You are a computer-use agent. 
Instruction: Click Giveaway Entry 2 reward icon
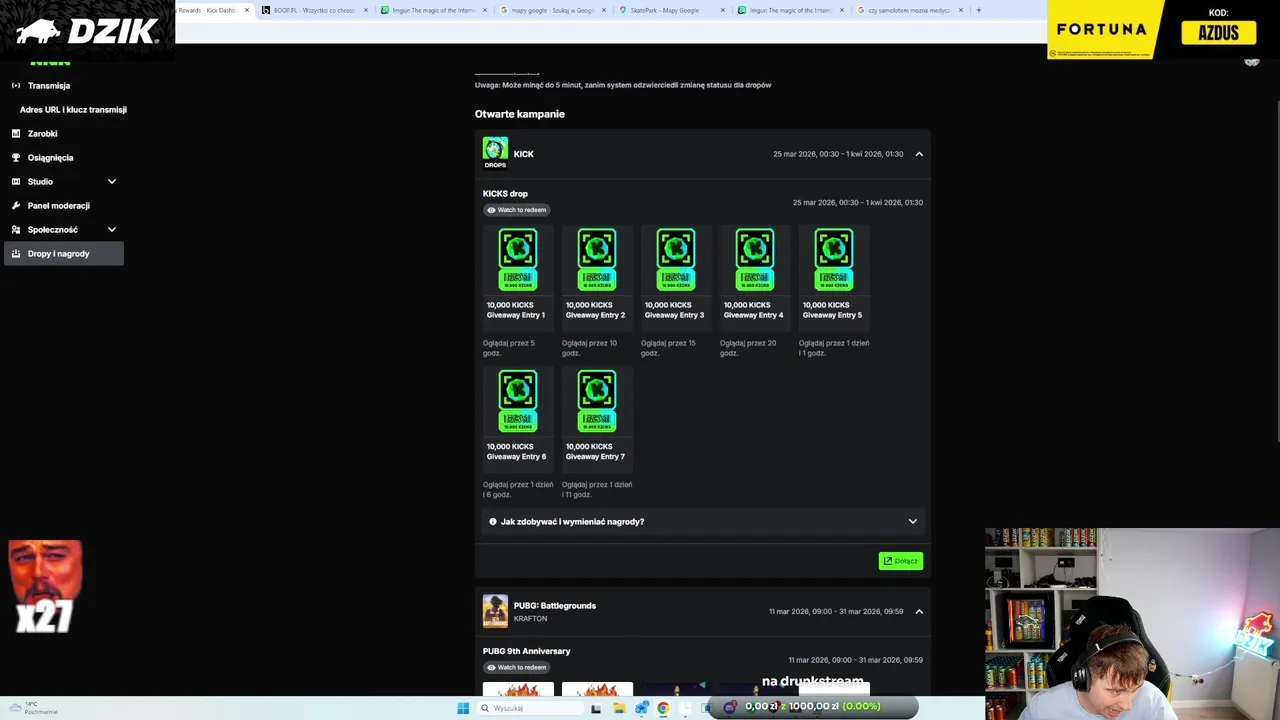(597, 260)
